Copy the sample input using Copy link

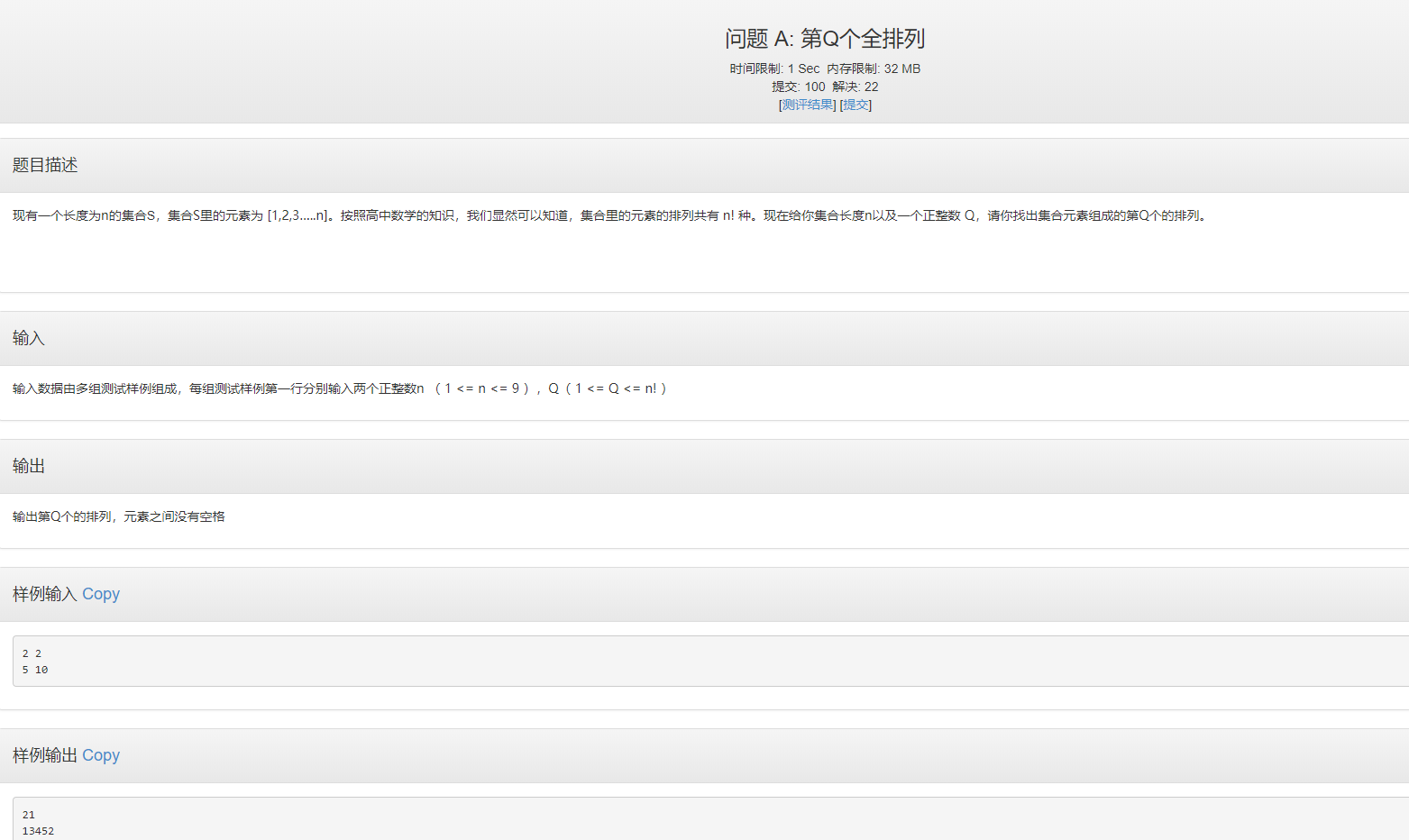tap(100, 594)
